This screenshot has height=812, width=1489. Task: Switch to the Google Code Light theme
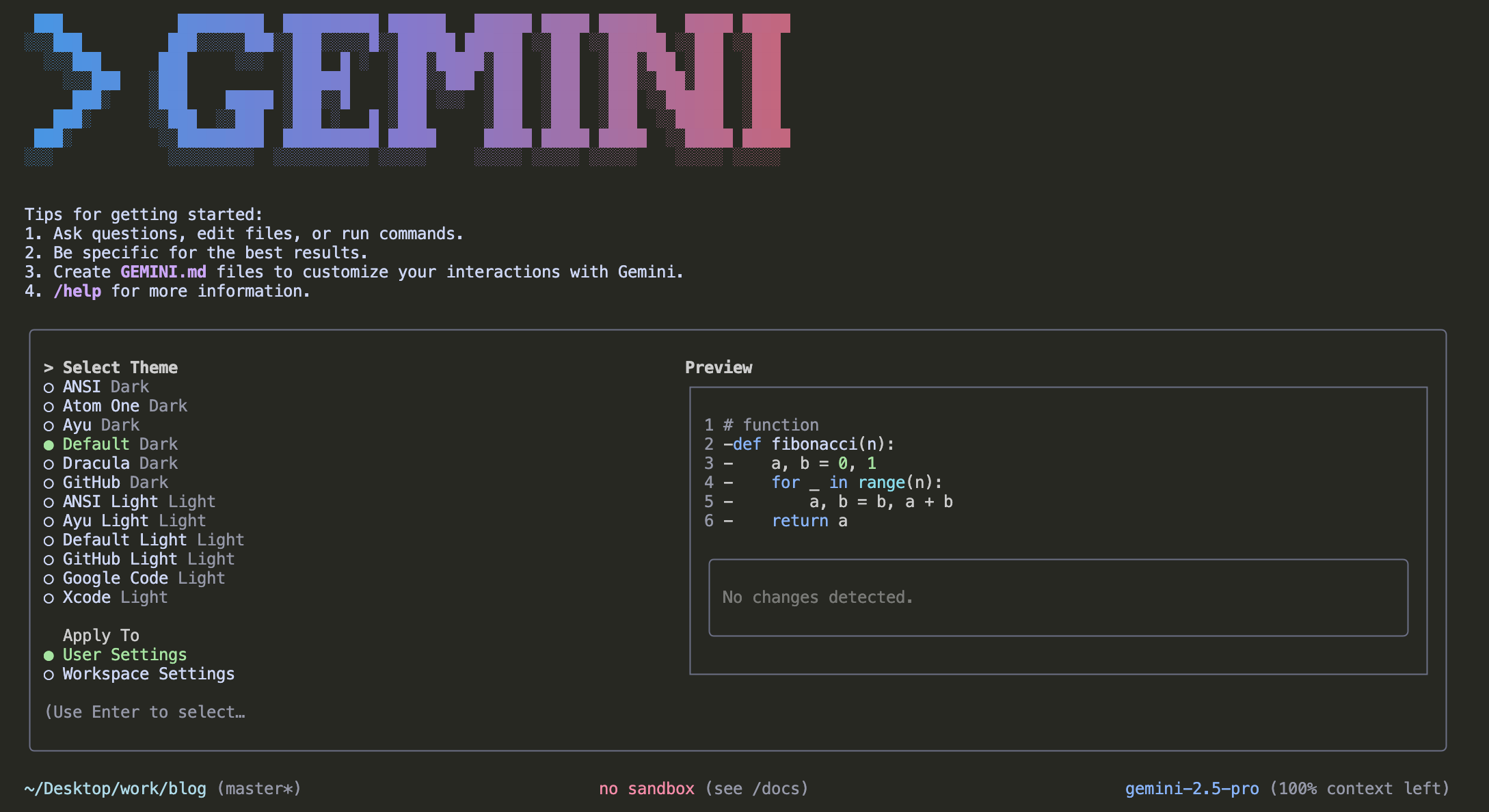[135, 578]
